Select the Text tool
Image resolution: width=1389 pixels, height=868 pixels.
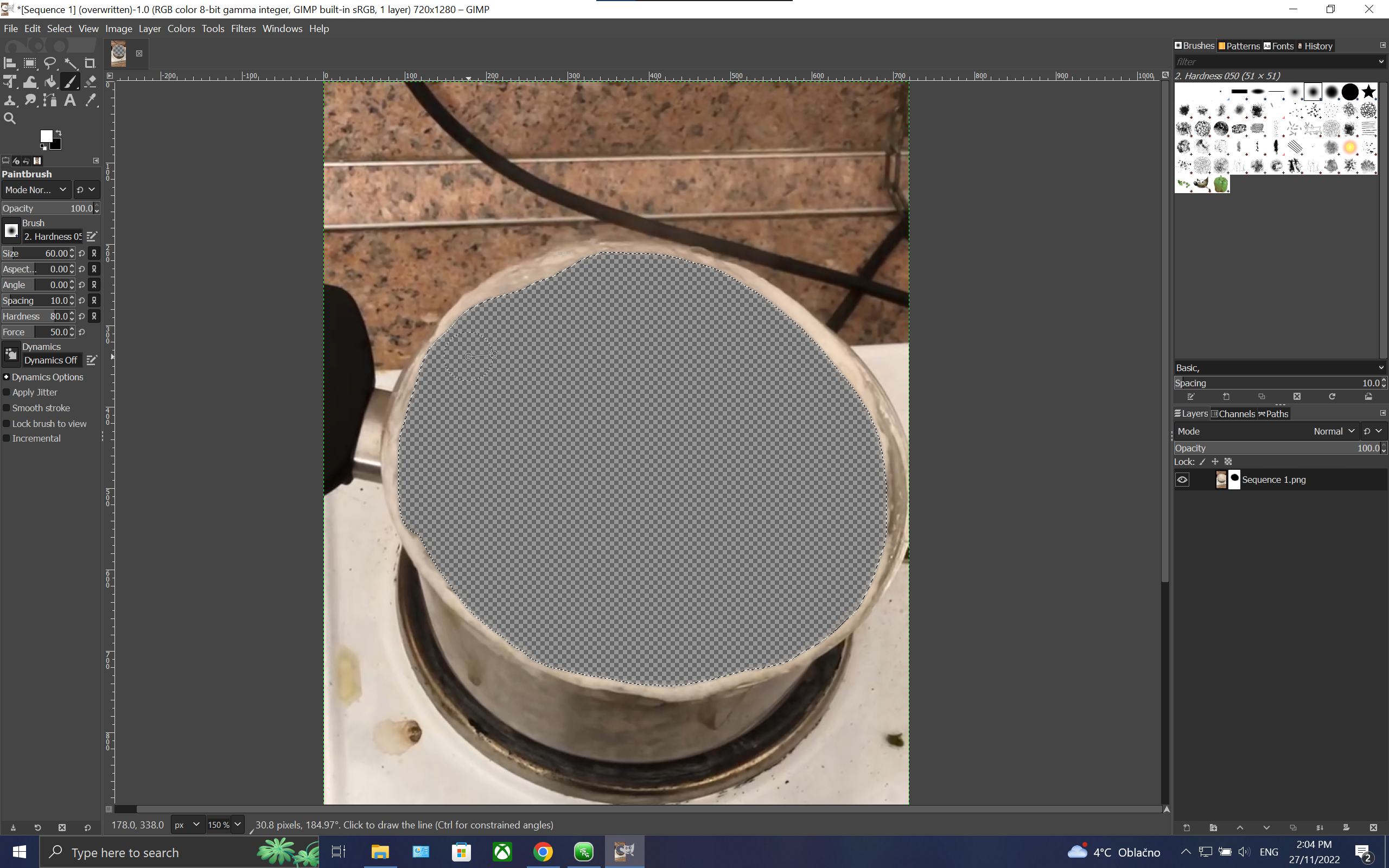click(x=70, y=100)
